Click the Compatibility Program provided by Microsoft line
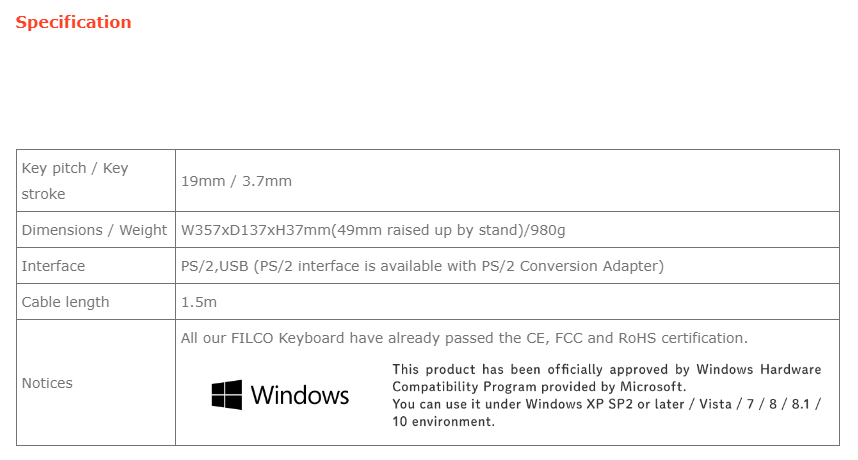The image size is (858, 460). coord(539,386)
